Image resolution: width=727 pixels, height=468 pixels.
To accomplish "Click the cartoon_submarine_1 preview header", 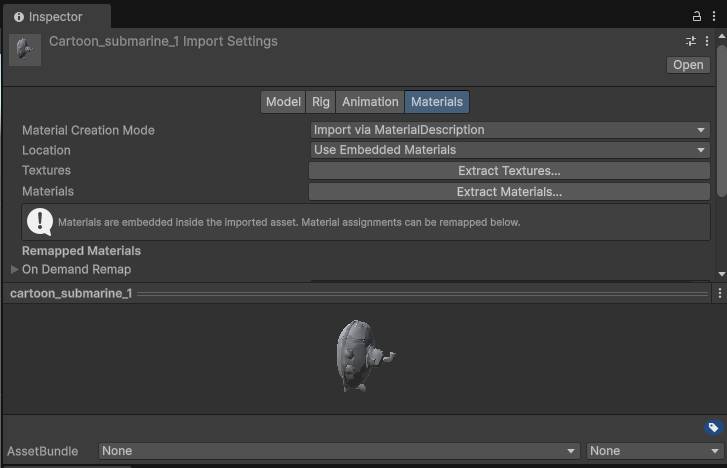I will click(x=357, y=293).
